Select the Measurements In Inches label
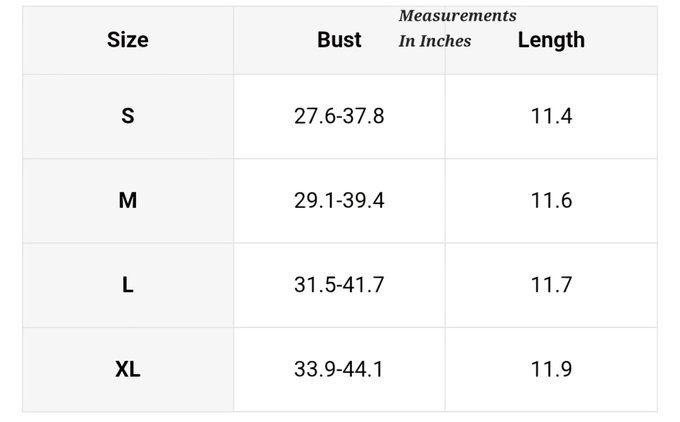The height and width of the screenshot is (422, 680). 458,28
